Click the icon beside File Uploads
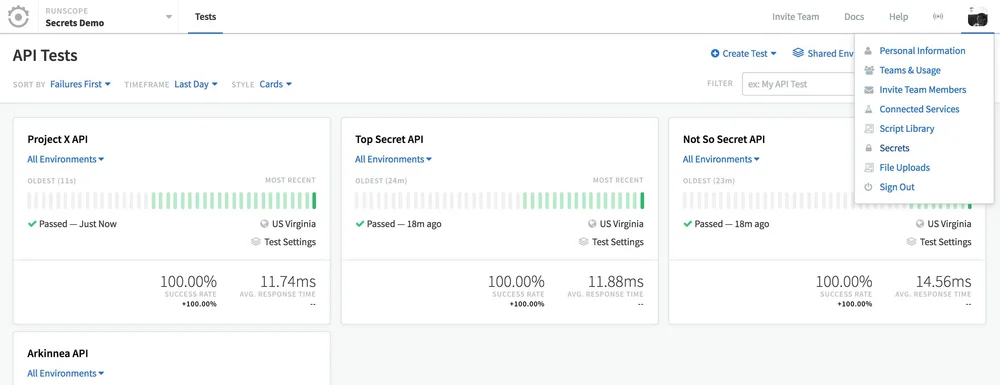 868,168
